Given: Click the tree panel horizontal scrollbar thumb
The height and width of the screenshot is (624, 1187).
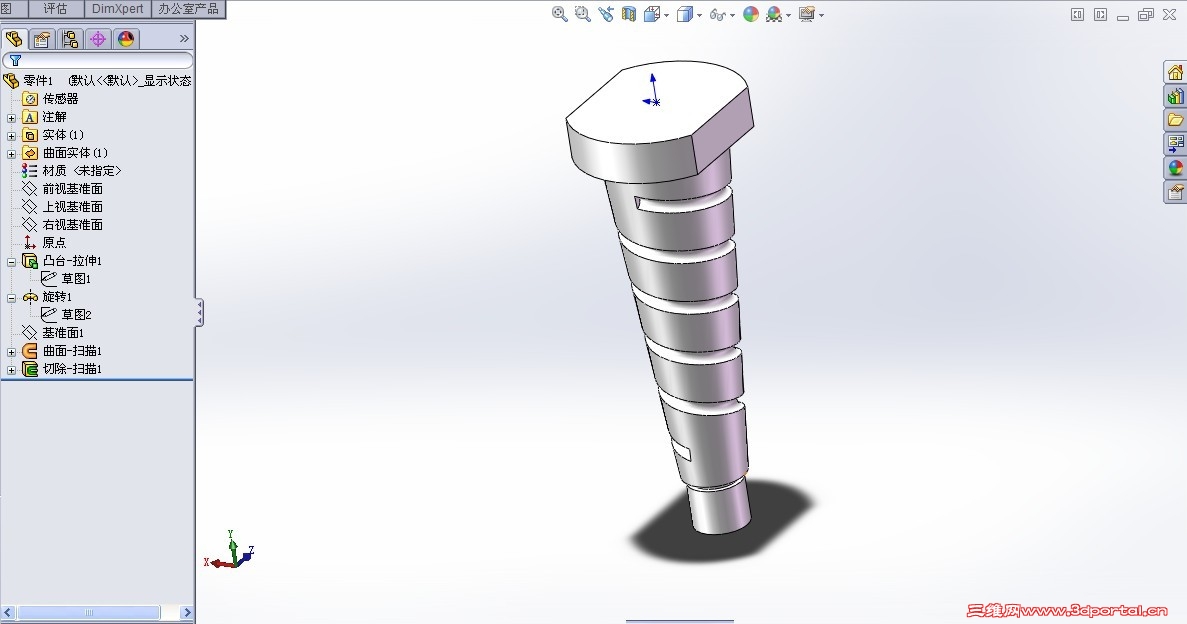Looking at the screenshot, I should pyautogui.click(x=89, y=613).
